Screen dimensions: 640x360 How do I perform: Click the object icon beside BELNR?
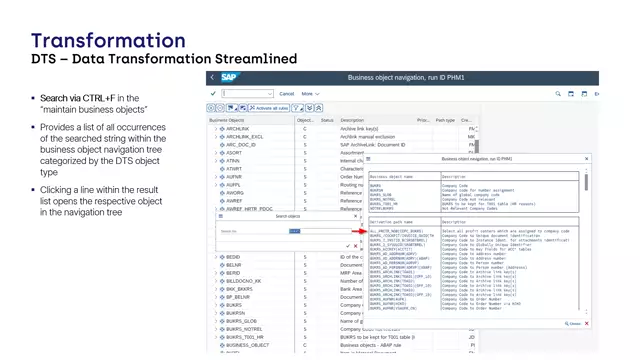222,265
